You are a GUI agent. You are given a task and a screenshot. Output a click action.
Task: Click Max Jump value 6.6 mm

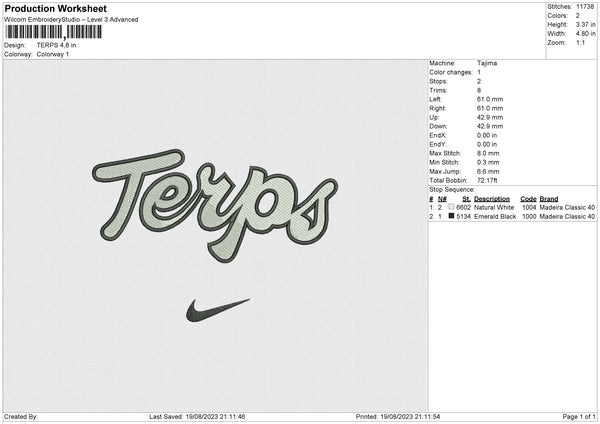[488, 171]
